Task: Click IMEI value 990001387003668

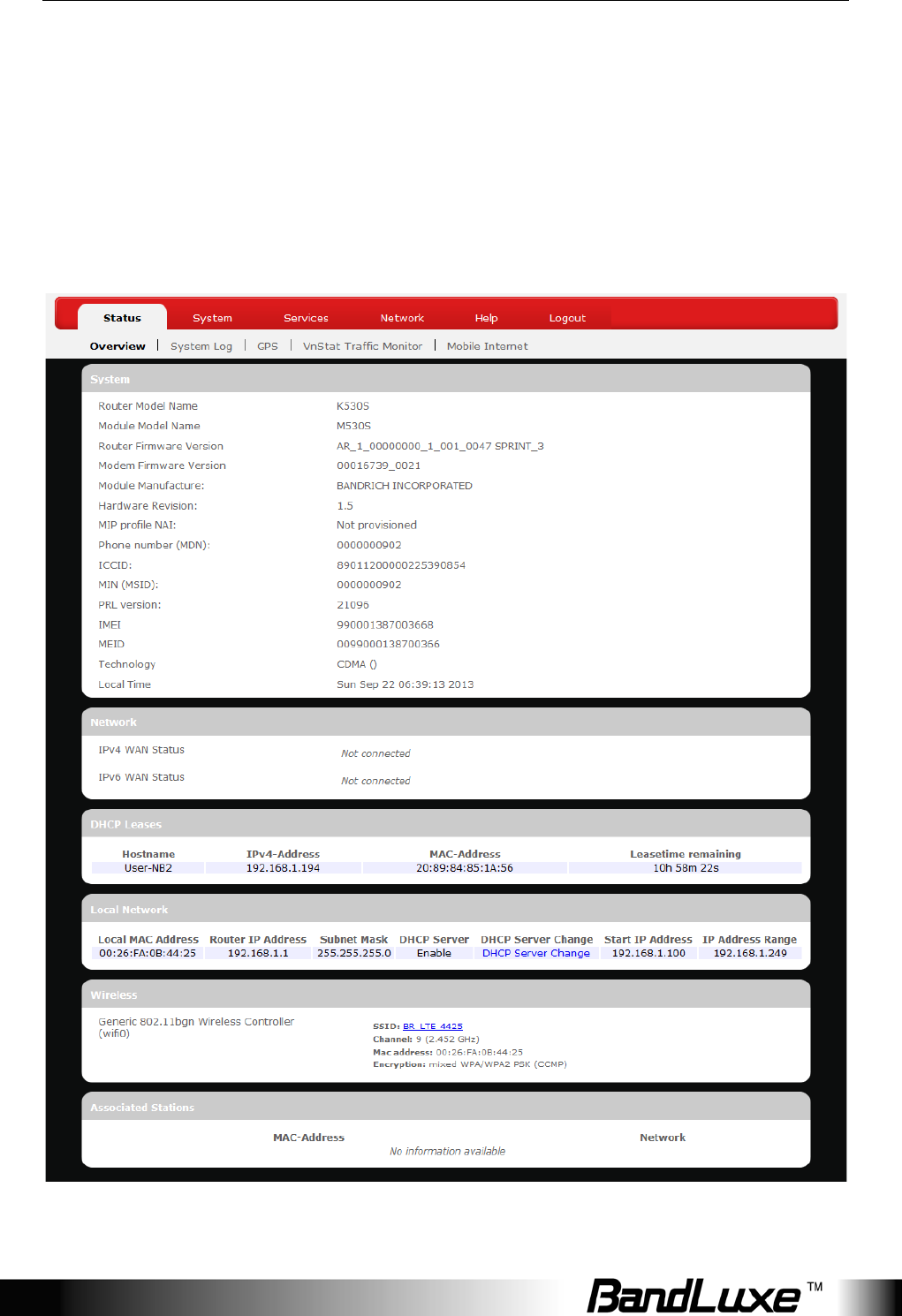Action: (x=385, y=624)
